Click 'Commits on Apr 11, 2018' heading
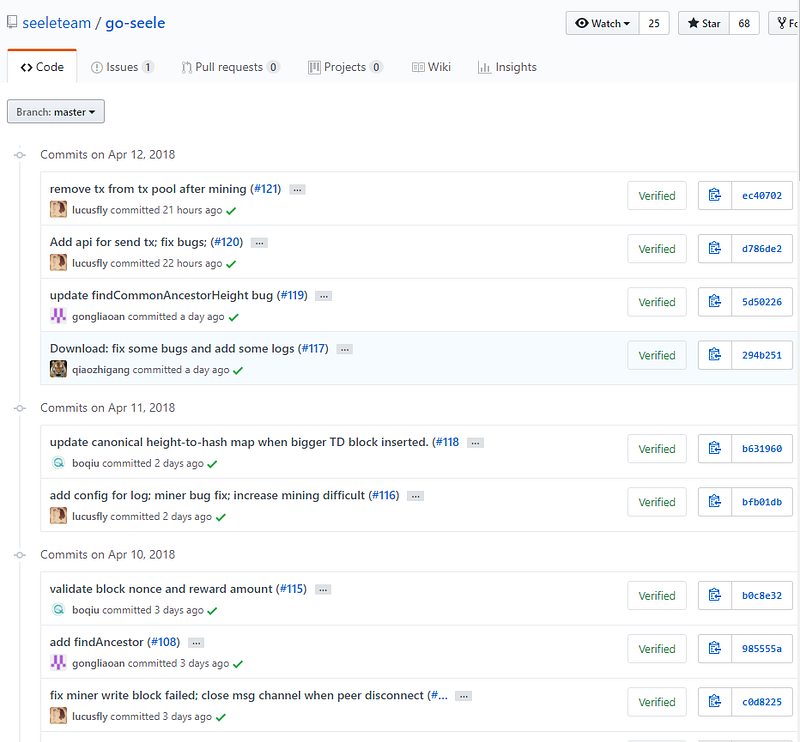The width and height of the screenshot is (800, 742). tap(108, 408)
